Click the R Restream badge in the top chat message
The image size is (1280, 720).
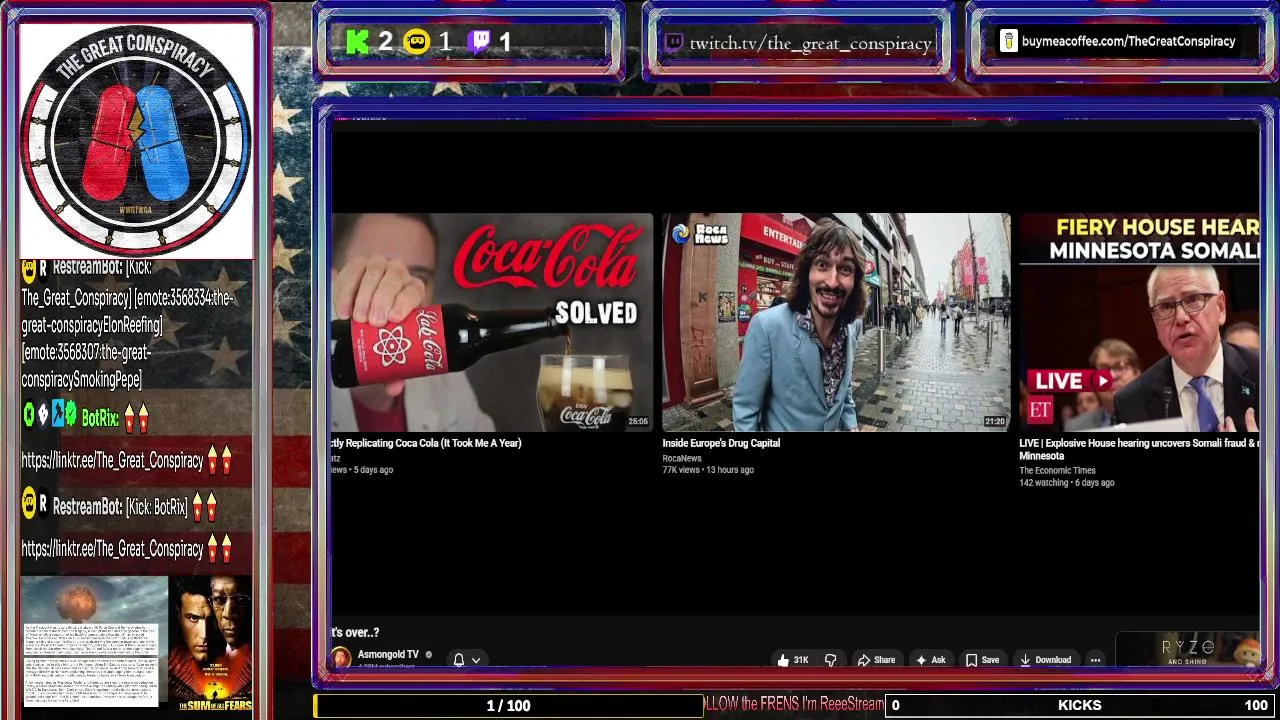tap(42, 268)
